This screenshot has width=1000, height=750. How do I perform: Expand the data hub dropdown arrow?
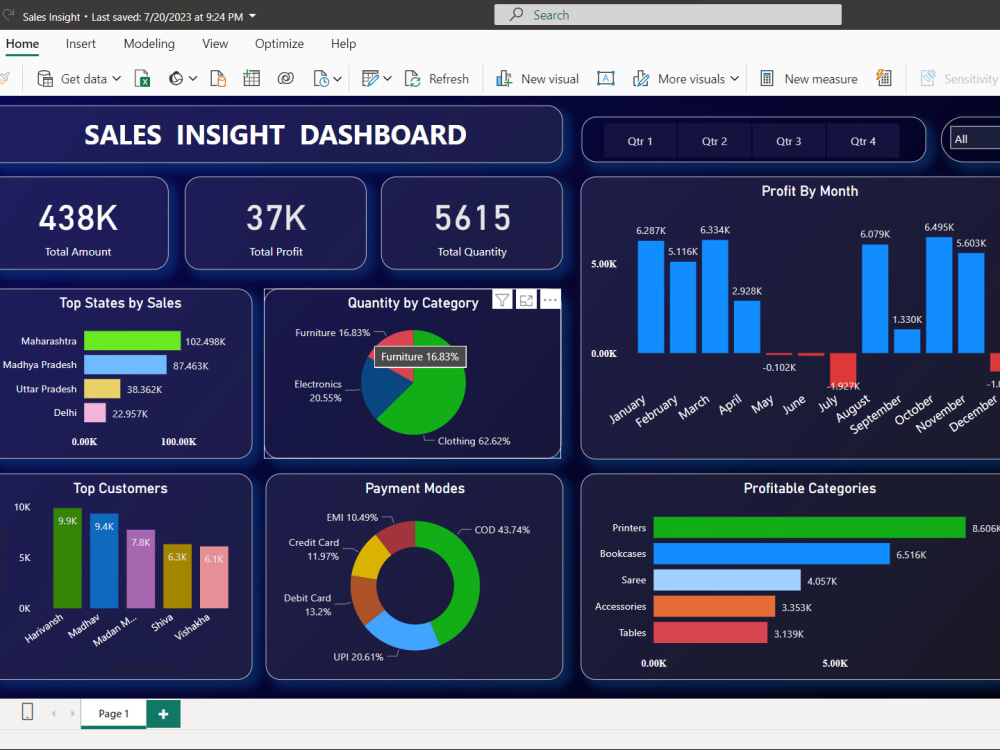(x=193, y=78)
